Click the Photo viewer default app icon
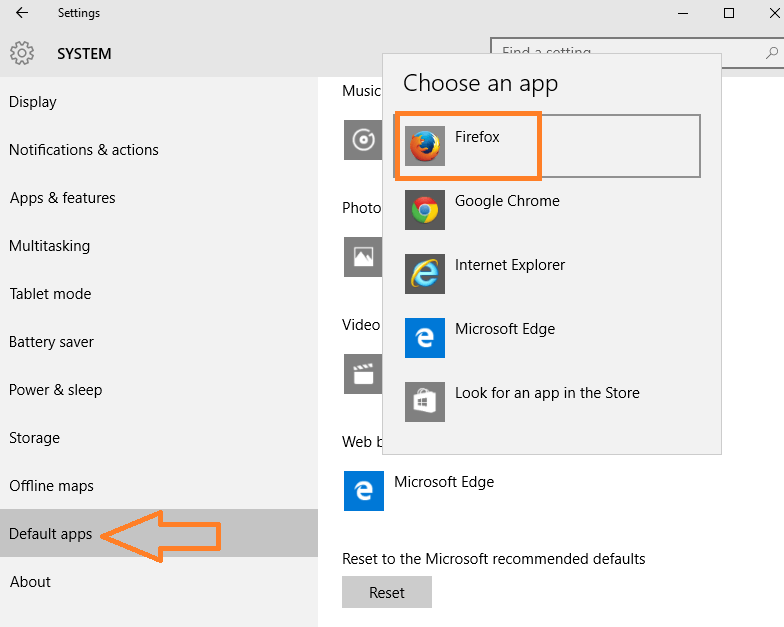 (363, 256)
